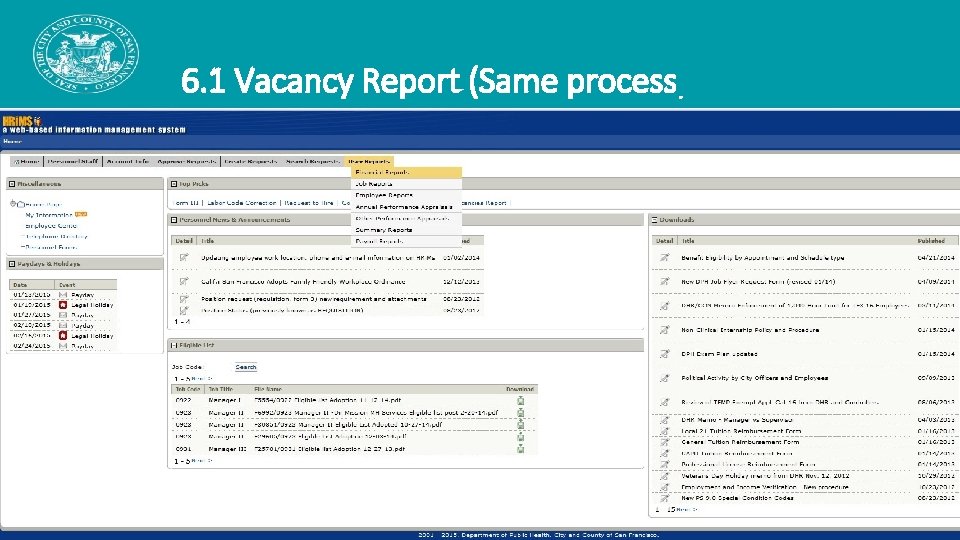Open the Personnel Staff tab
960x540 pixels.
72,162
